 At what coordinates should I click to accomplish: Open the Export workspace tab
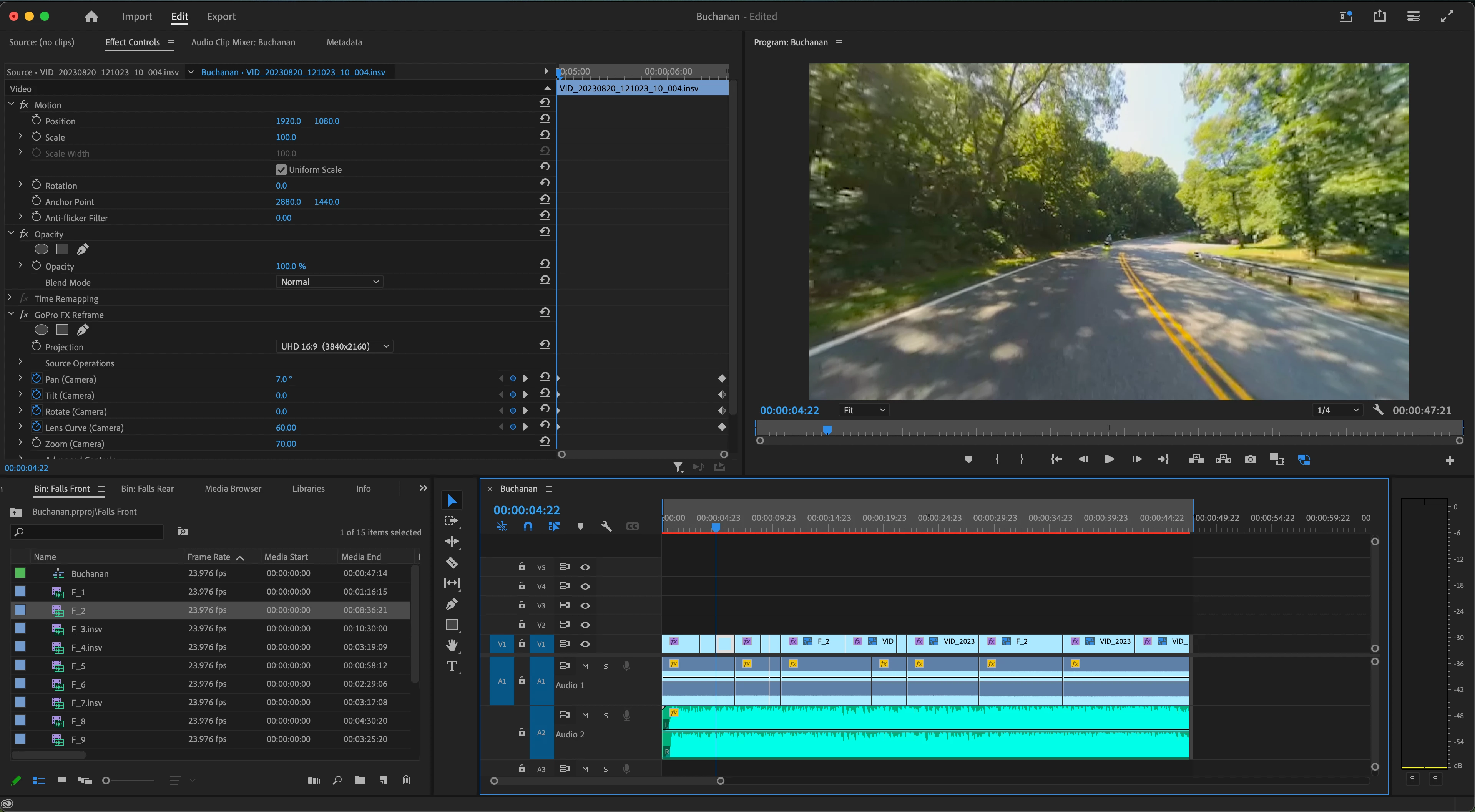pyautogui.click(x=221, y=17)
